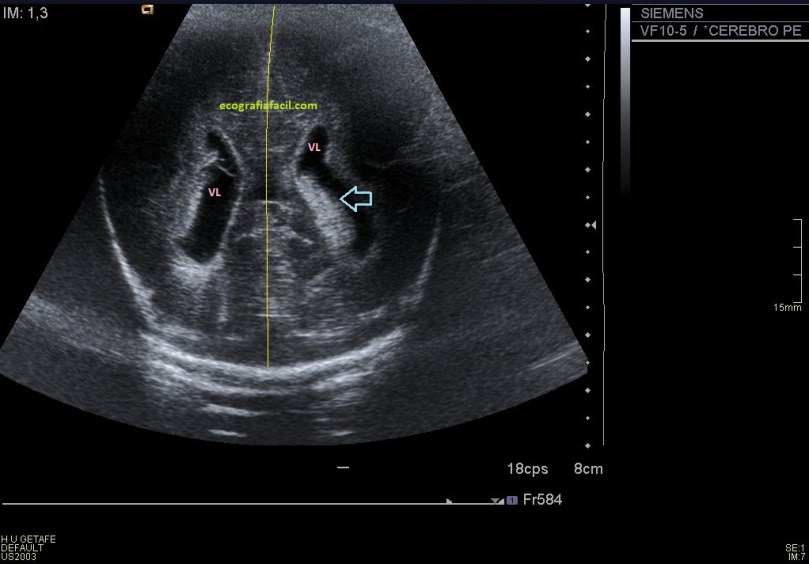The width and height of the screenshot is (809, 564).
Task: Click the right VL label near the arrow
Action: 314,147
